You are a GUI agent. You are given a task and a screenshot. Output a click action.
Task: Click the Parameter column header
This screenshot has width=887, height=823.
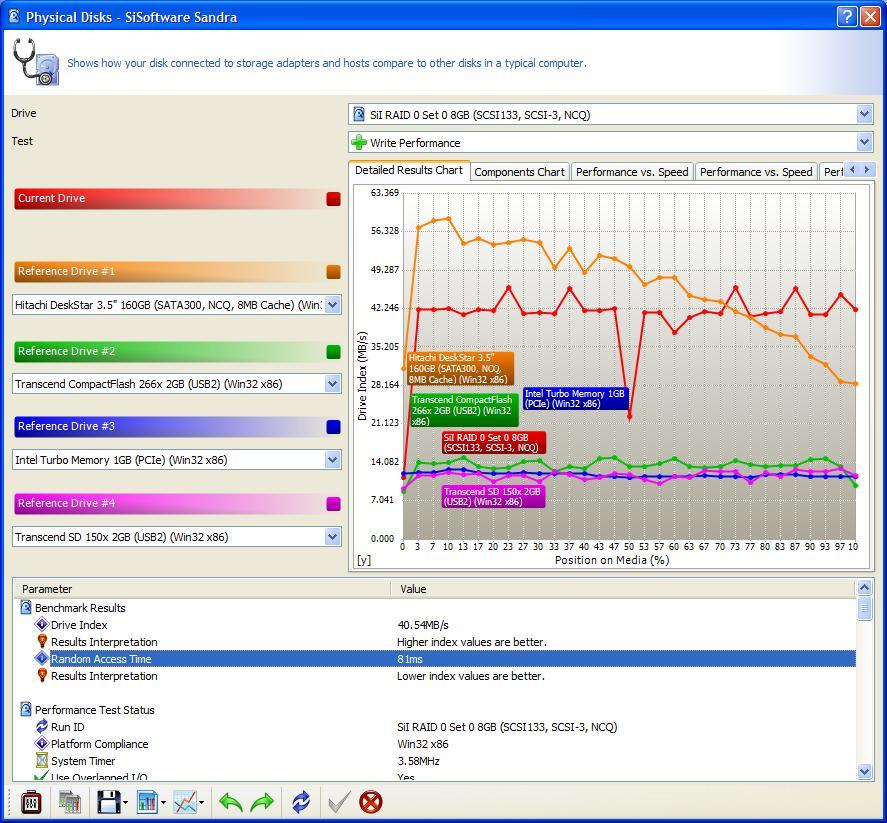coord(202,589)
